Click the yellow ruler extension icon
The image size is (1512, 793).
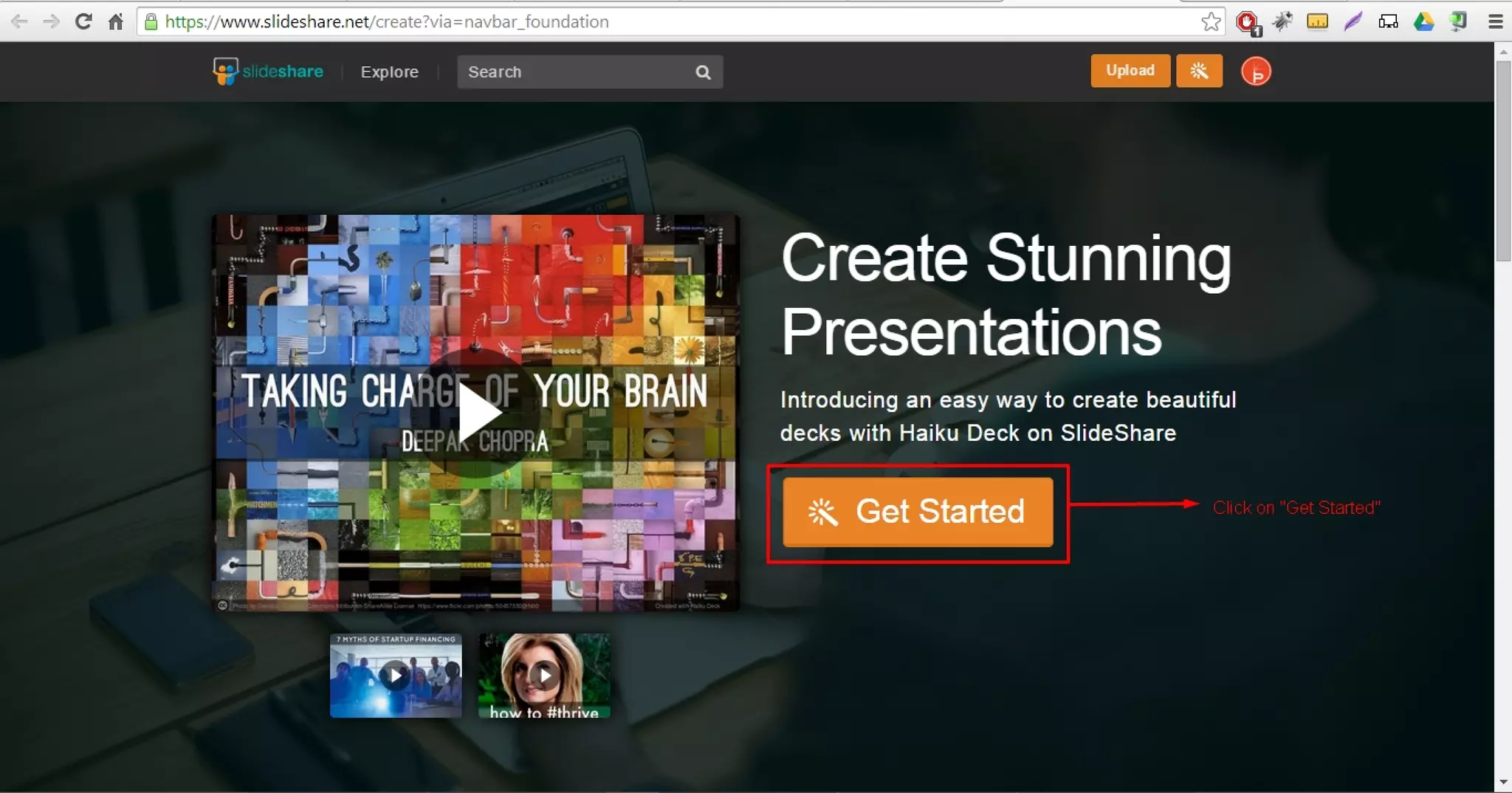click(1317, 21)
